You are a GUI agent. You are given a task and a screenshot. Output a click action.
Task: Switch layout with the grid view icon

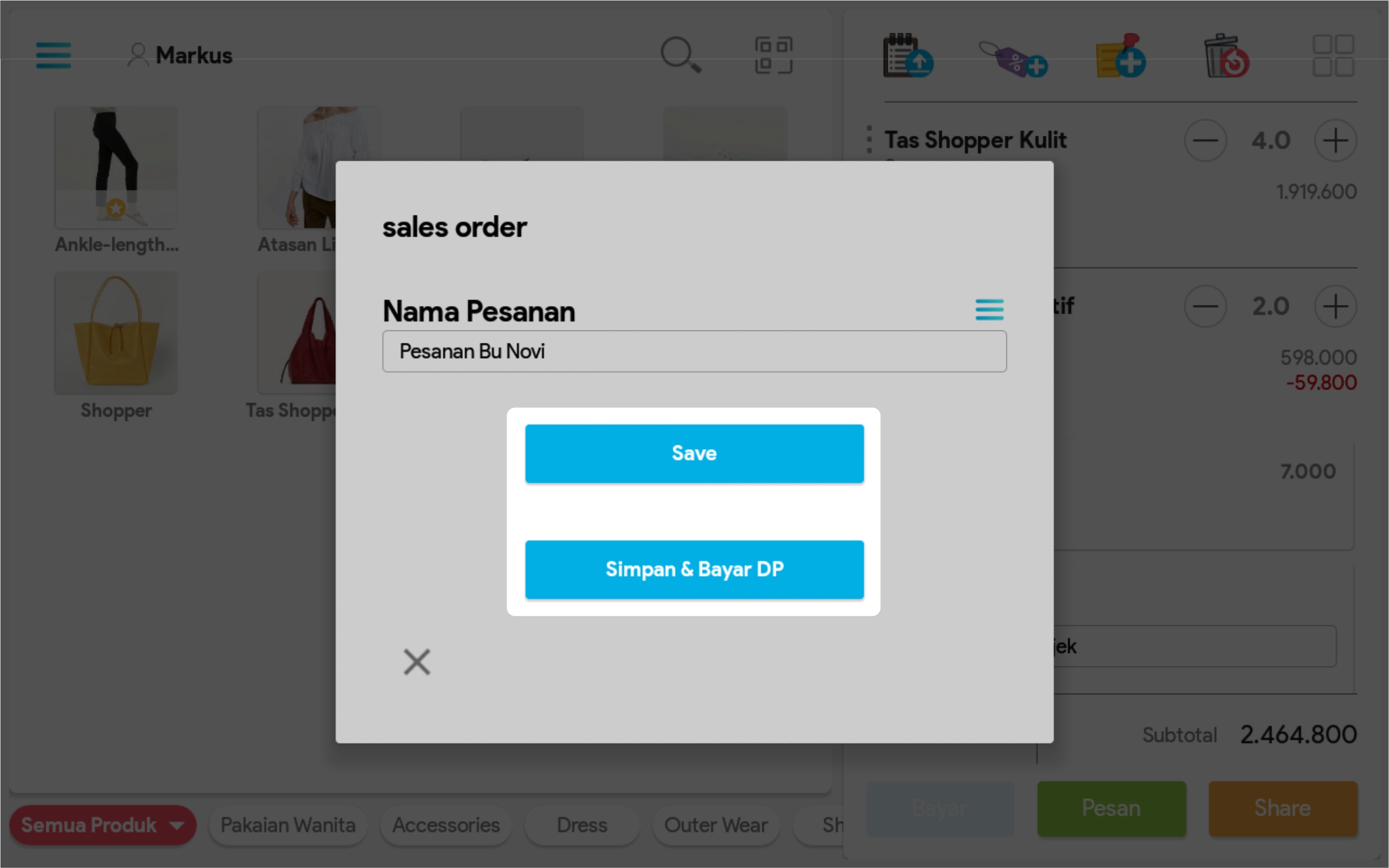[1333, 56]
